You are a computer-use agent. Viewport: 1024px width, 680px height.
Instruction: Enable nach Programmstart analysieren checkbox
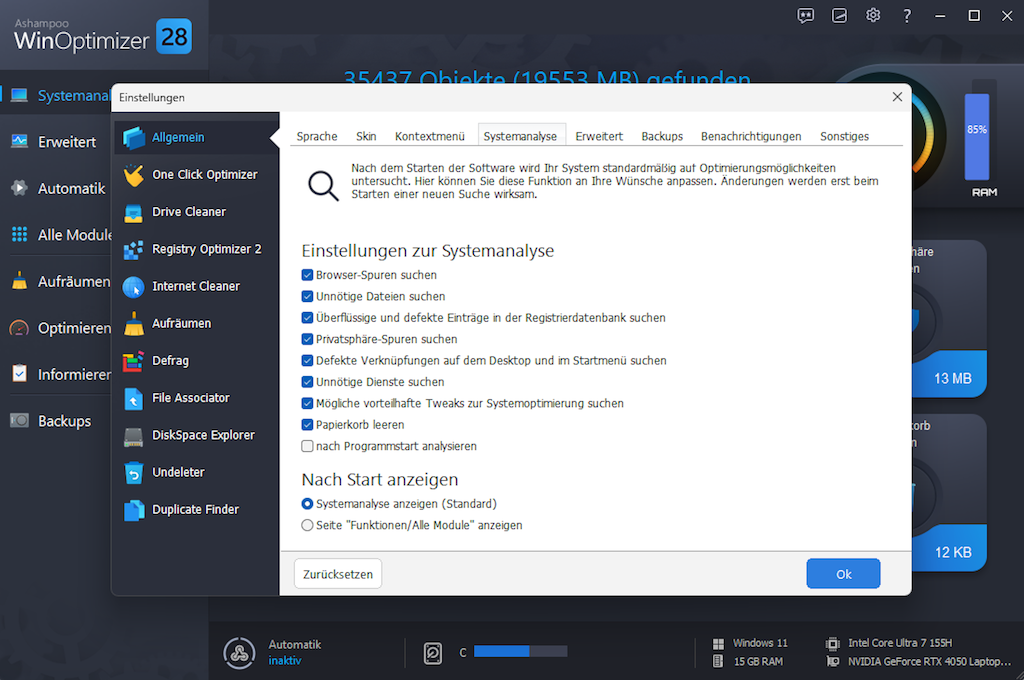point(308,446)
